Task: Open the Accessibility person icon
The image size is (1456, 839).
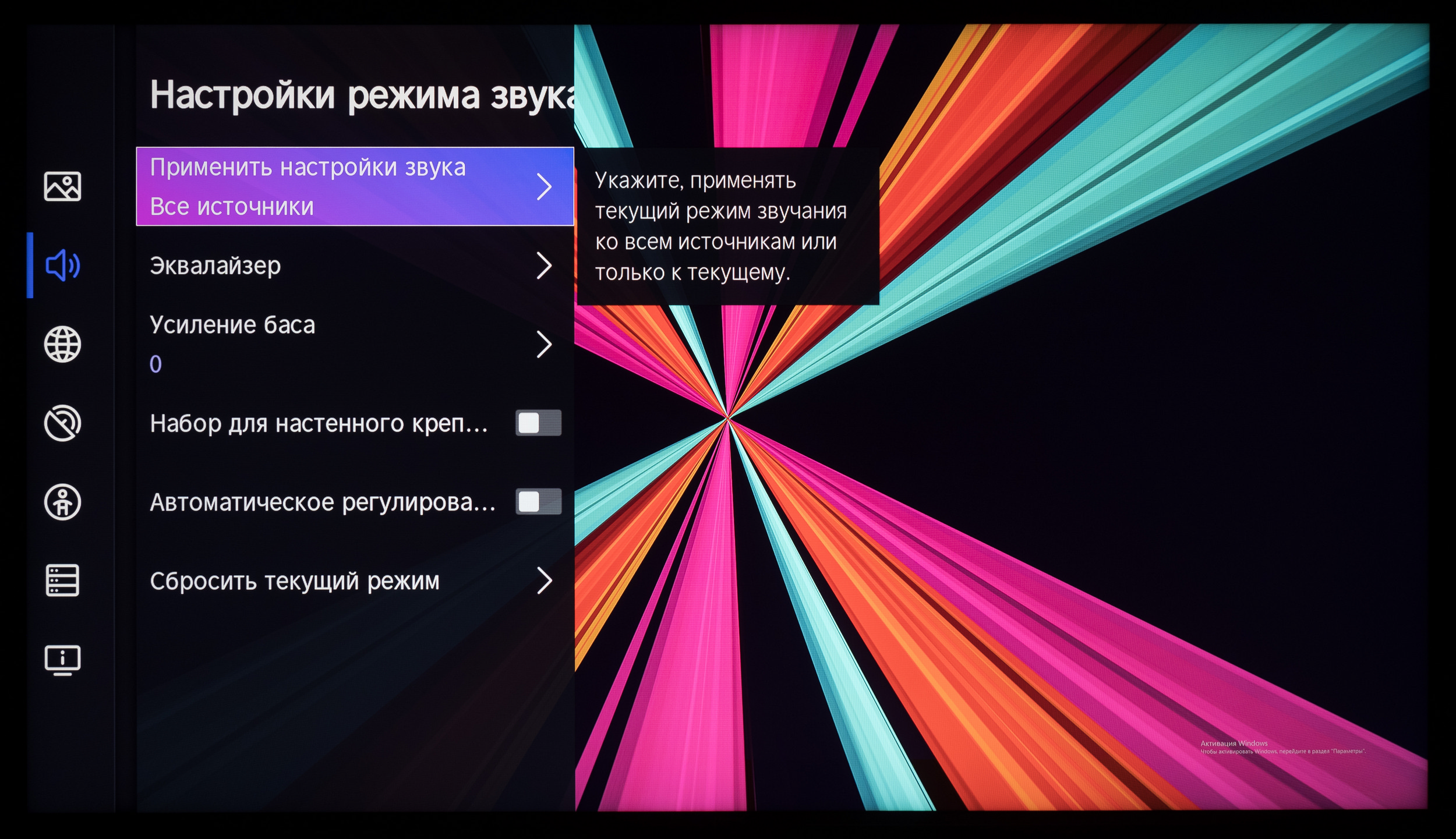Action: coord(62,502)
